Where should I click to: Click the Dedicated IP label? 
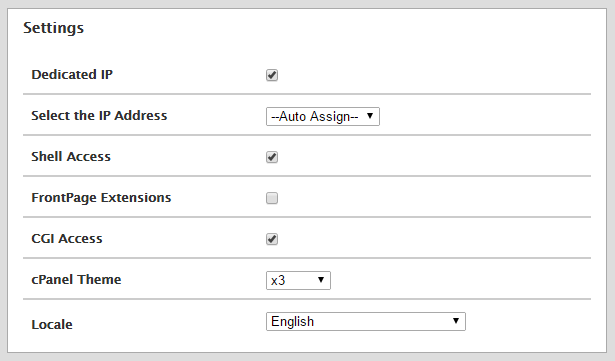72,75
